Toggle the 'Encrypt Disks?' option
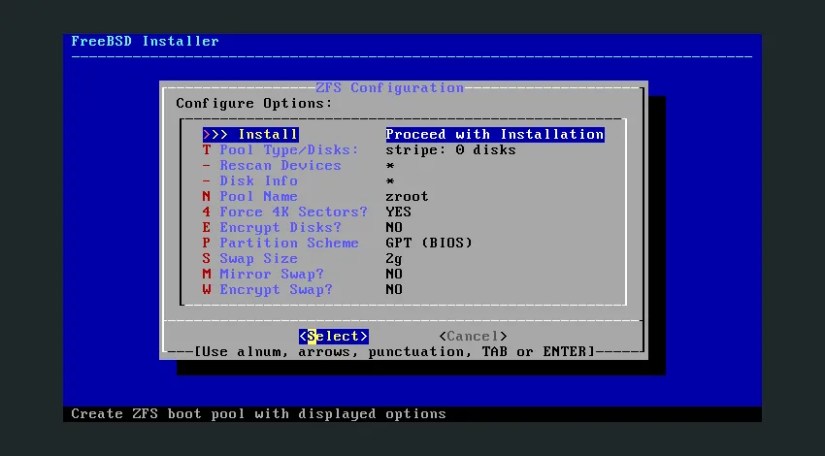 [272, 228]
